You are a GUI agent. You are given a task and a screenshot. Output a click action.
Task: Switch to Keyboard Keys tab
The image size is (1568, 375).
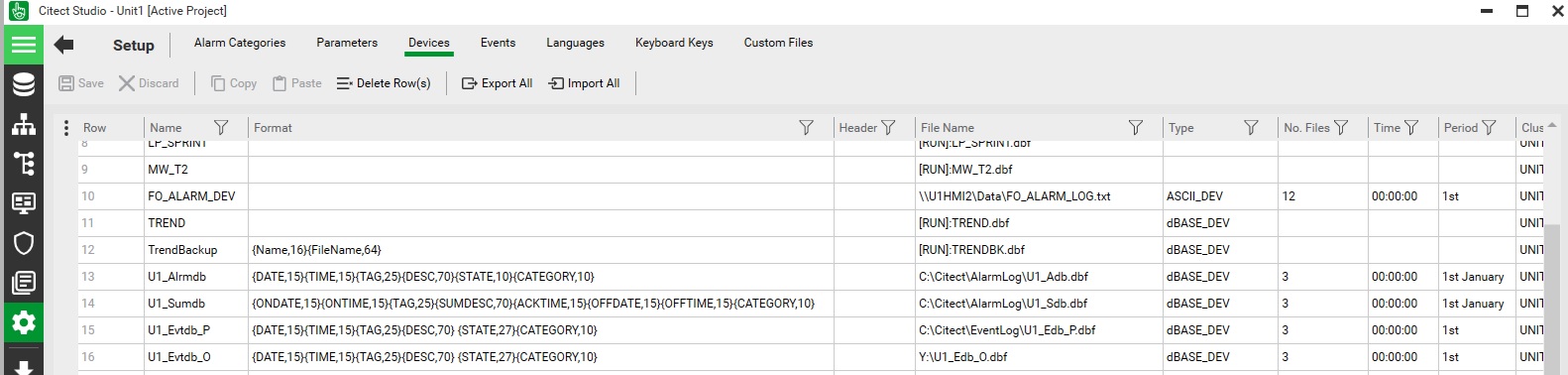(674, 43)
